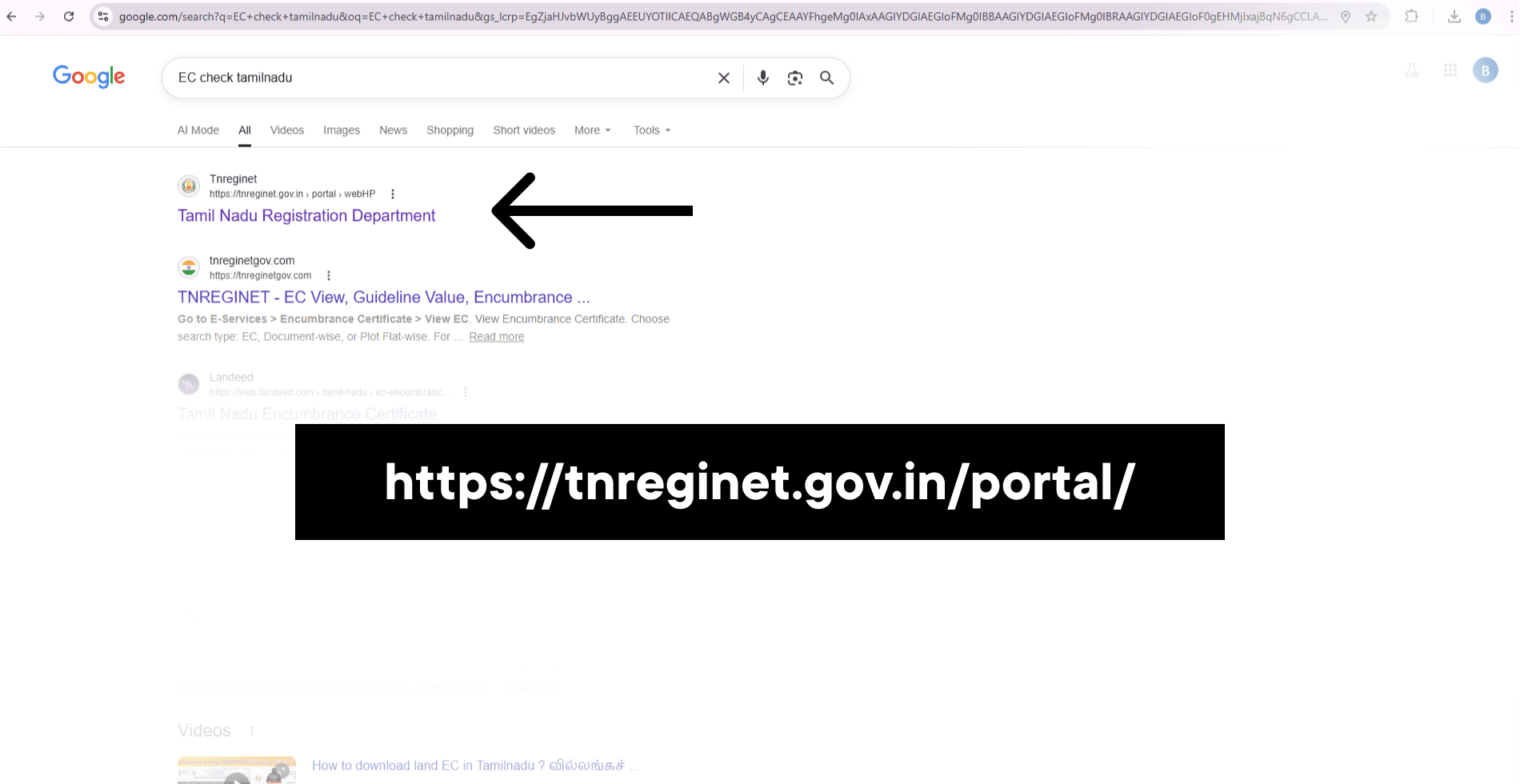This screenshot has height=784, width=1520.
Task: Reload the page using browser refresh icon
Action: (69, 16)
